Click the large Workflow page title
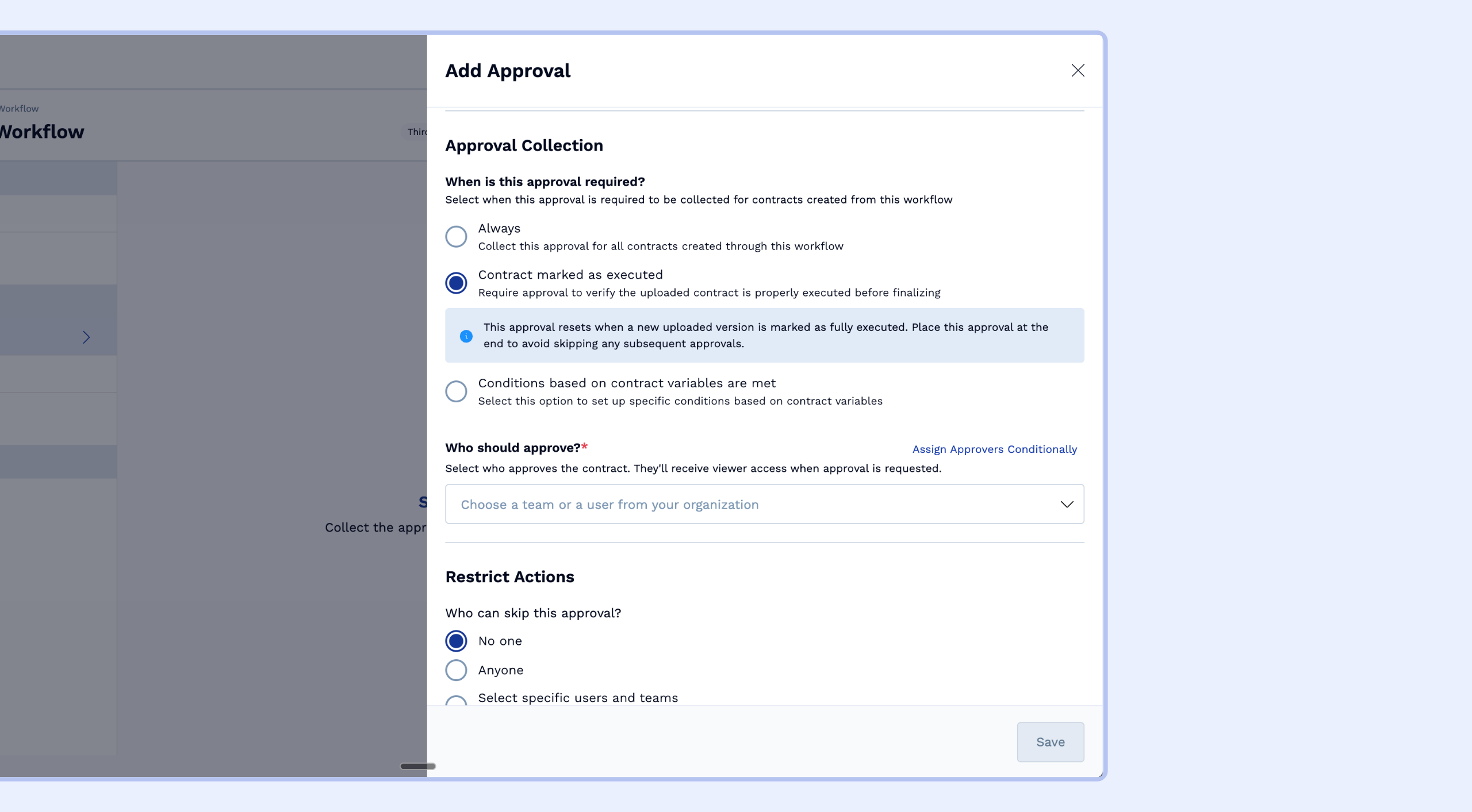This screenshot has height=812, width=1472. tap(42, 132)
